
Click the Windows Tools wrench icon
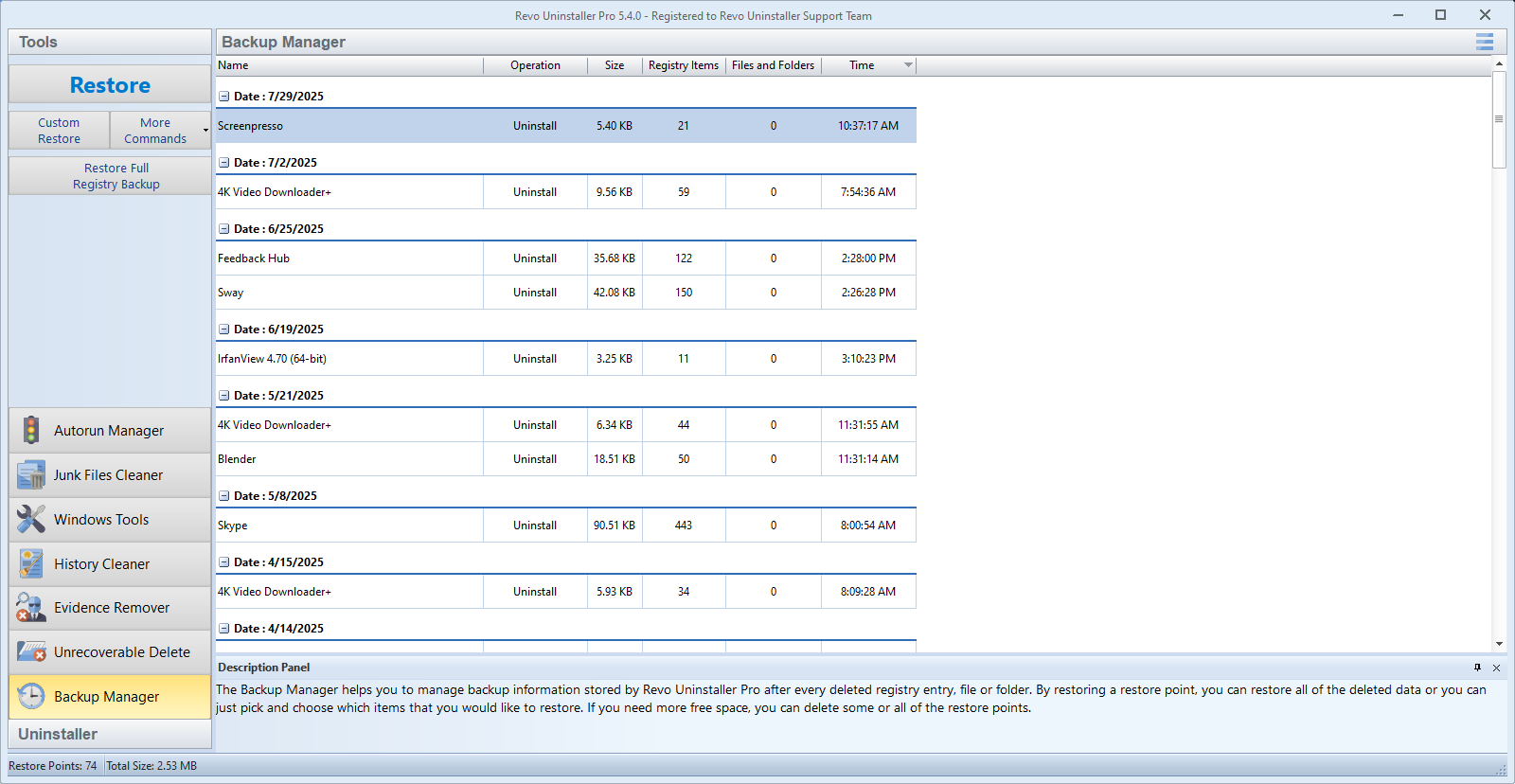(31, 519)
